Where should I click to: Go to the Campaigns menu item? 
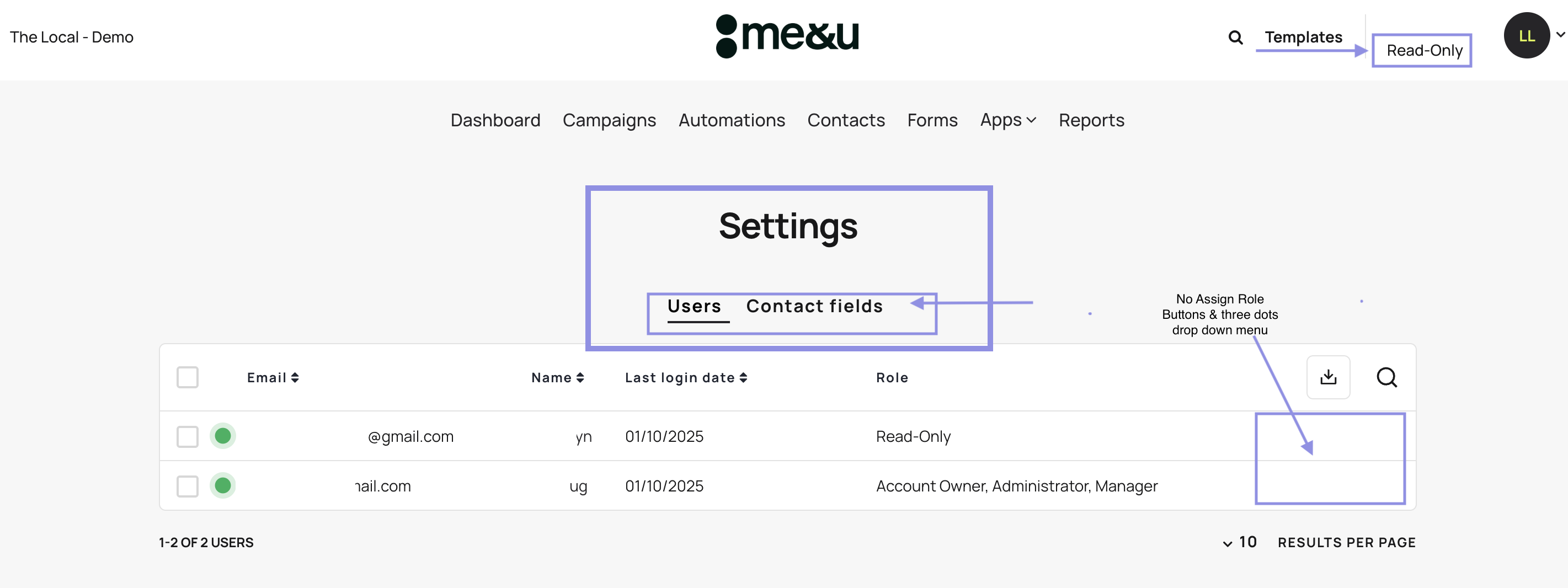point(609,120)
